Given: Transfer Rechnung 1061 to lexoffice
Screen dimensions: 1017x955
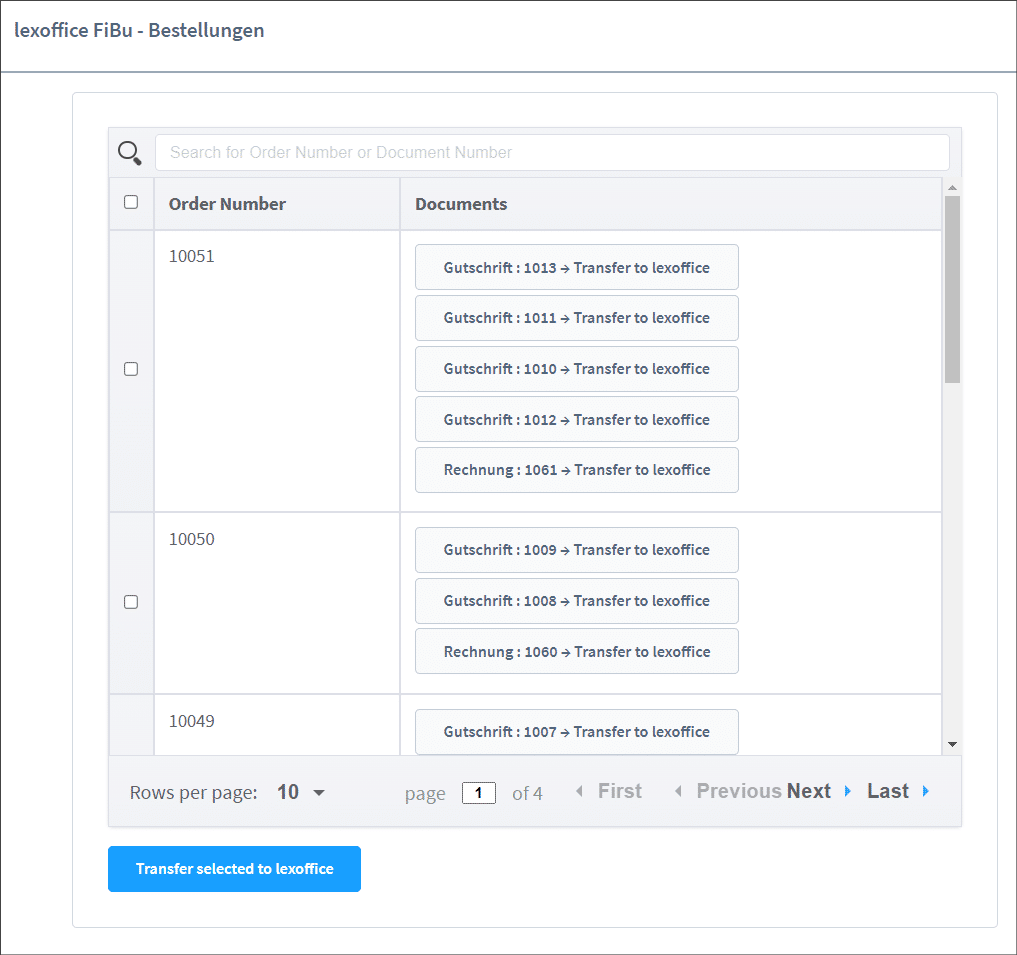Looking at the screenshot, I should tap(577, 470).
